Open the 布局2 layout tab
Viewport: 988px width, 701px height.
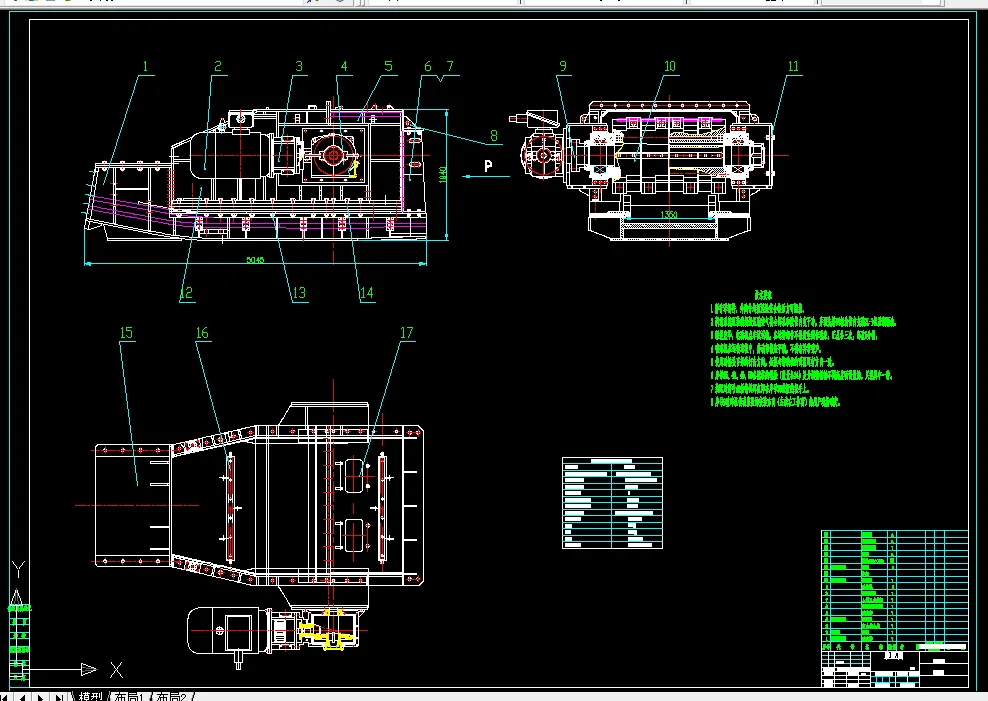click(x=171, y=697)
